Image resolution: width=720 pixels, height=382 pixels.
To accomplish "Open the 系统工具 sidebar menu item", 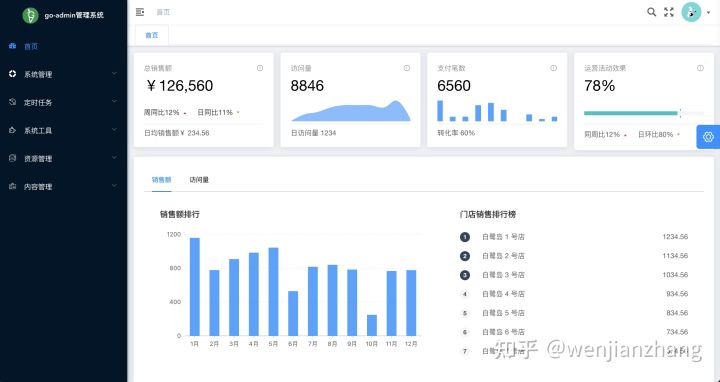I will (x=63, y=130).
